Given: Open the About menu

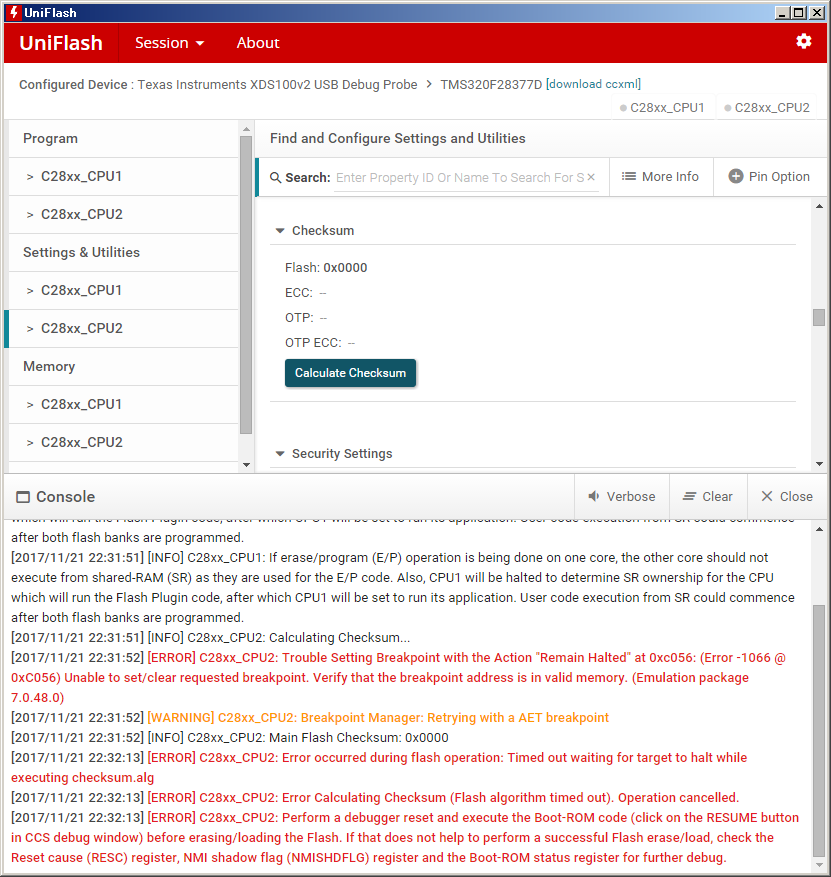Looking at the screenshot, I should point(258,43).
